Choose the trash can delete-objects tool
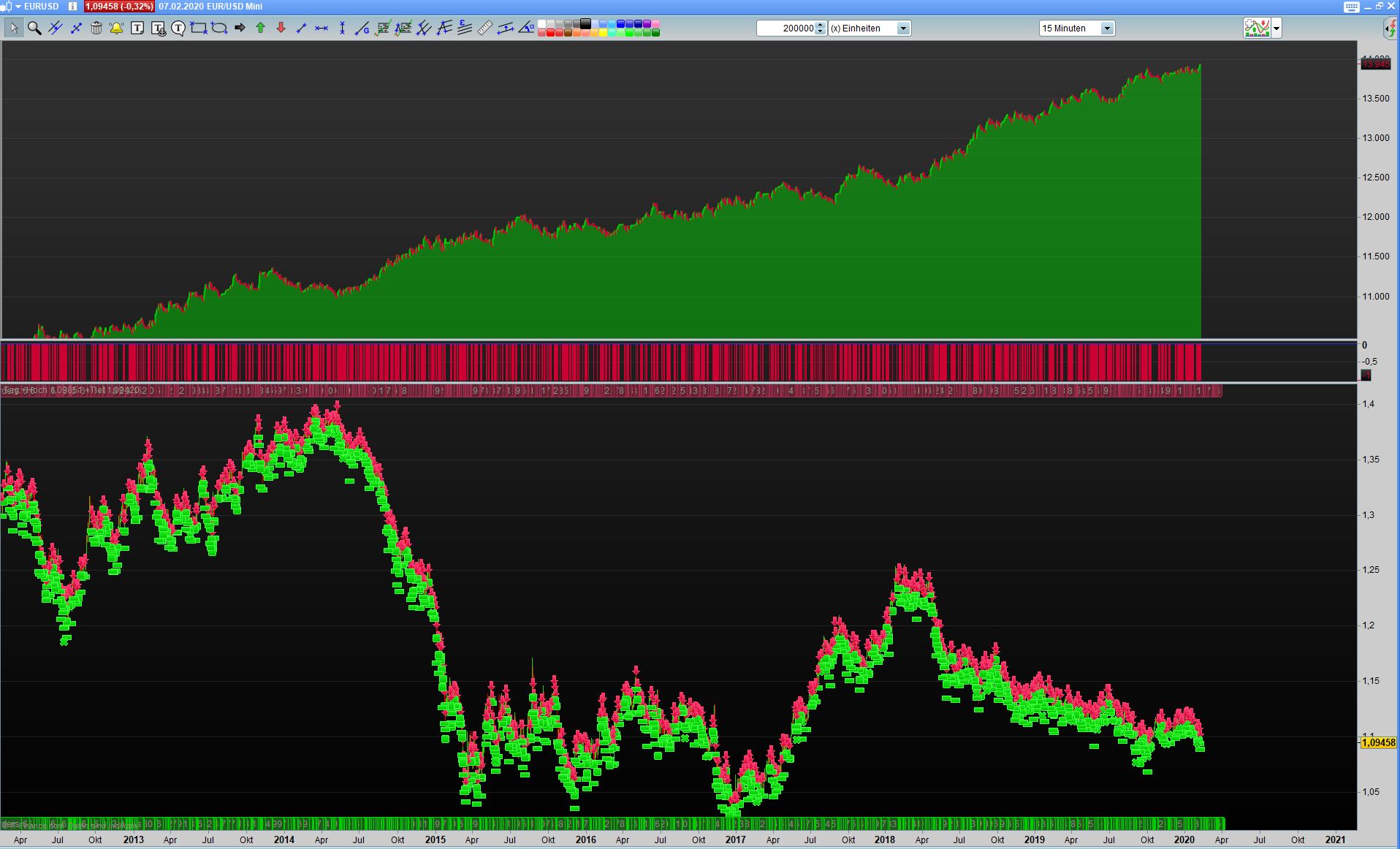Screen dimensions: 1400x849 pyautogui.click(x=96, y=28)
